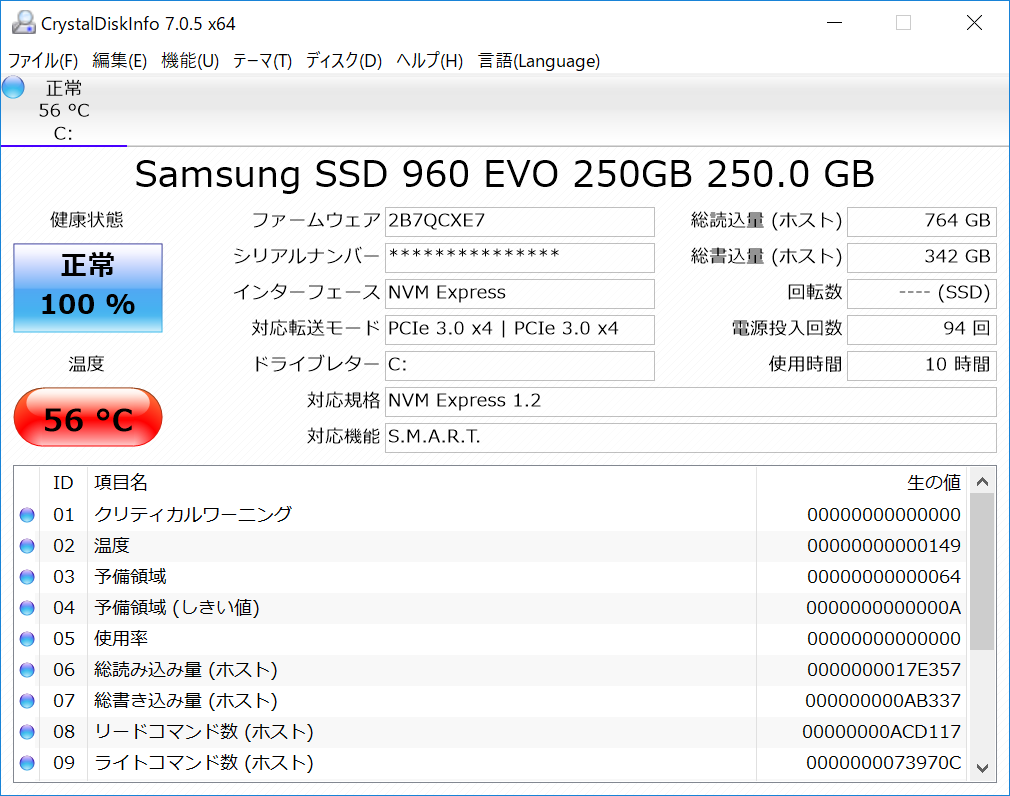Image resolution: width=1010 pixels, height=796 pixels.
Task: Click the firmware field 2B7QCXE7
Action: coord(520,222)
